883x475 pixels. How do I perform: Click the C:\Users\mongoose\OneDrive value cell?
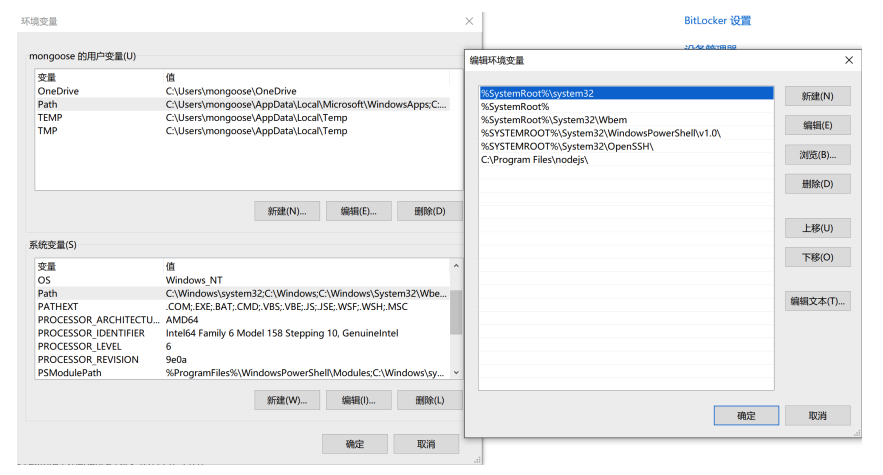231,91
